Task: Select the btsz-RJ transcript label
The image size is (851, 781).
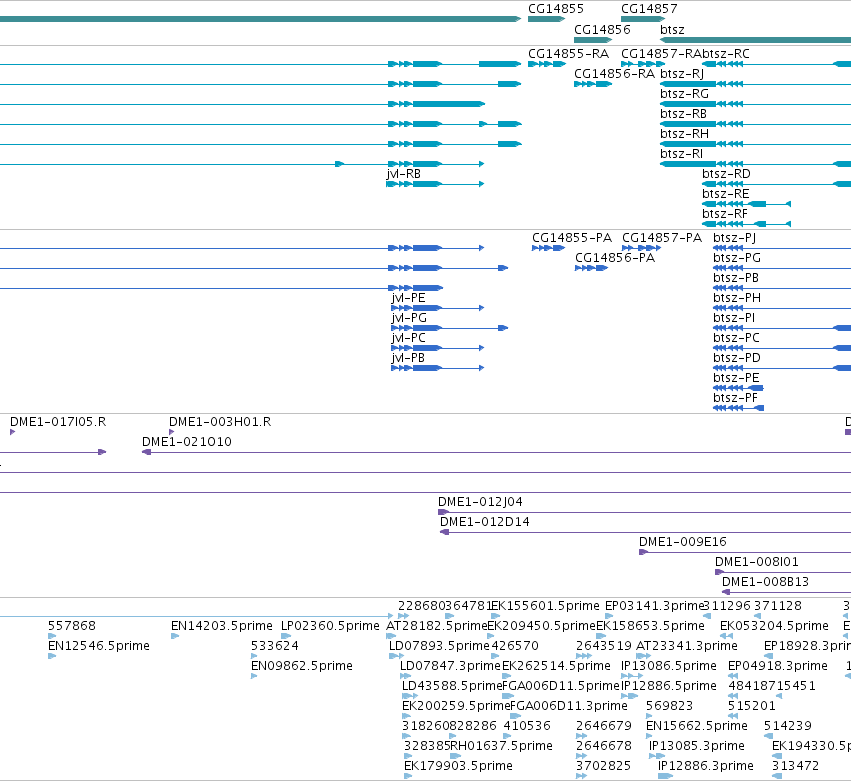Action: pos(682,74)
